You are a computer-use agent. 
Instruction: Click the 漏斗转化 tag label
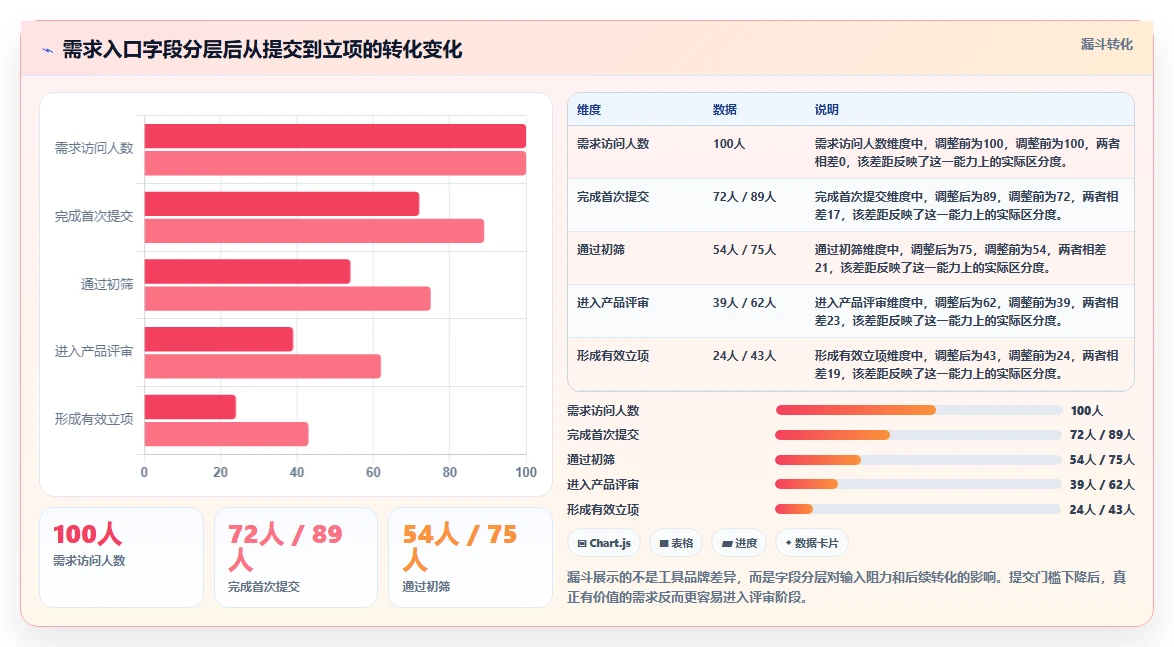click(1106, 44)
